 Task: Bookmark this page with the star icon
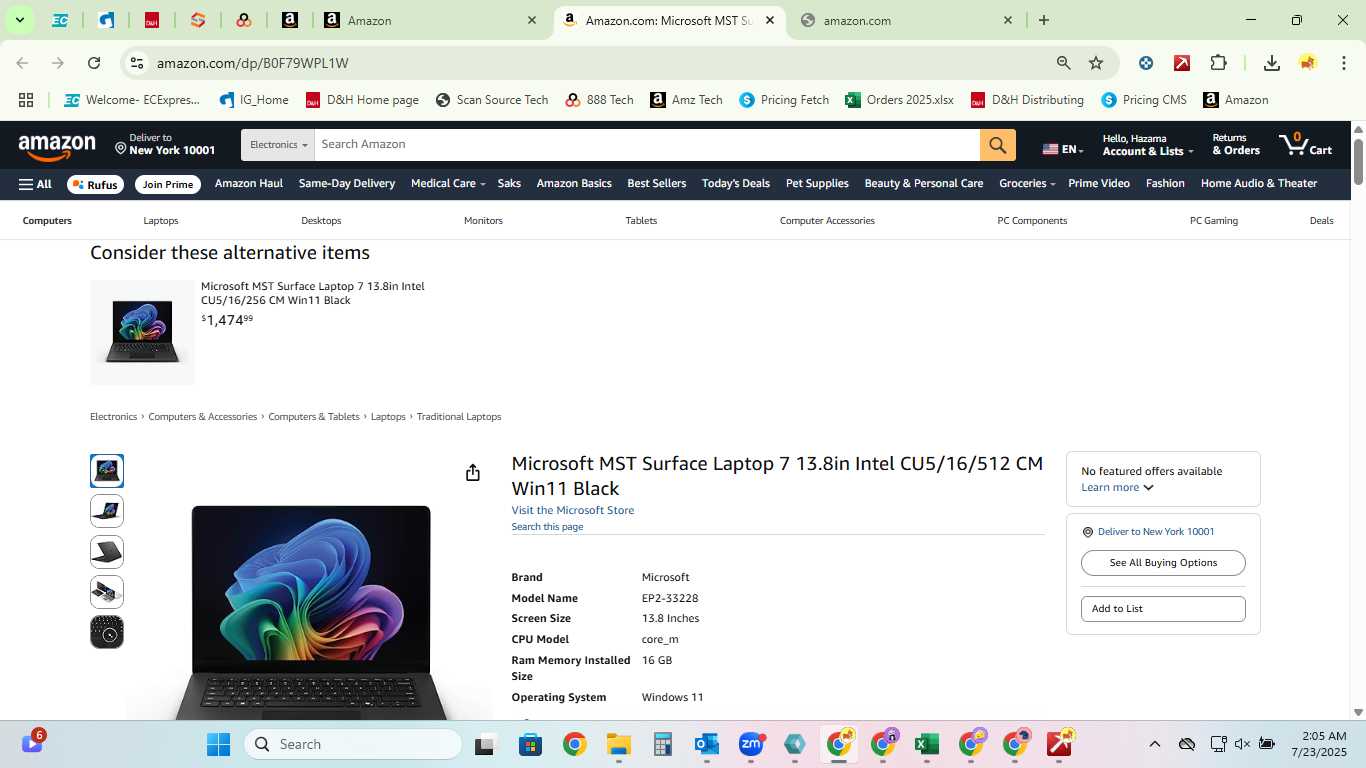(x=1096, y=63)
